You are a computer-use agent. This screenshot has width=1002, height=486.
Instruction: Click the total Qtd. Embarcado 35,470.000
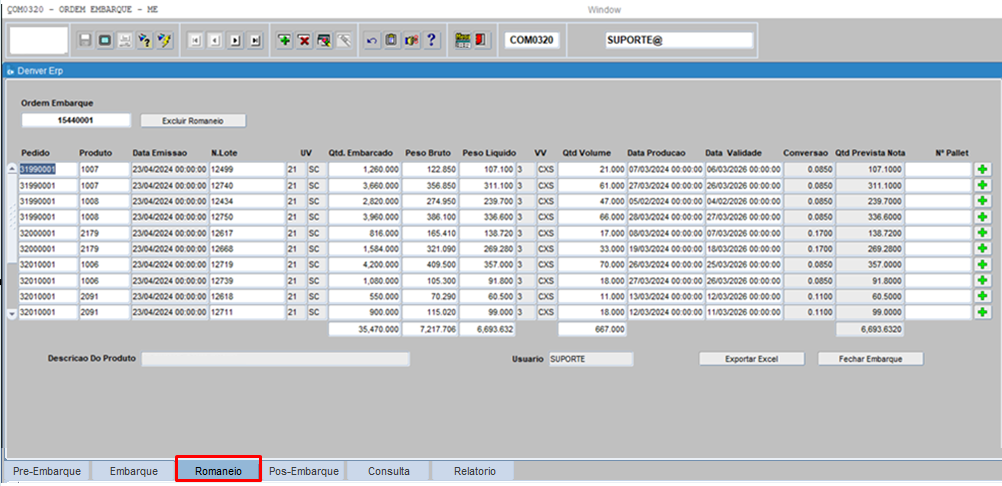pyautogui.click(x=365, y=330)
